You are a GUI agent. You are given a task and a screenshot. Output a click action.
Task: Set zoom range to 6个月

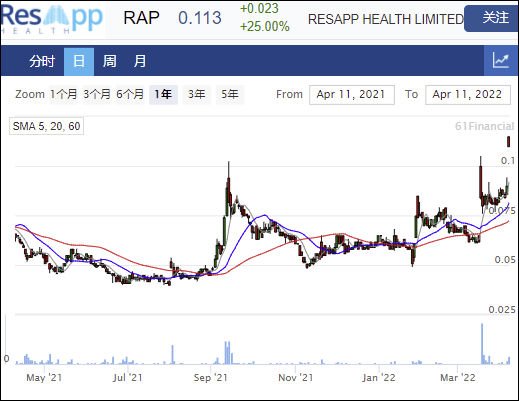click(130, 94)
